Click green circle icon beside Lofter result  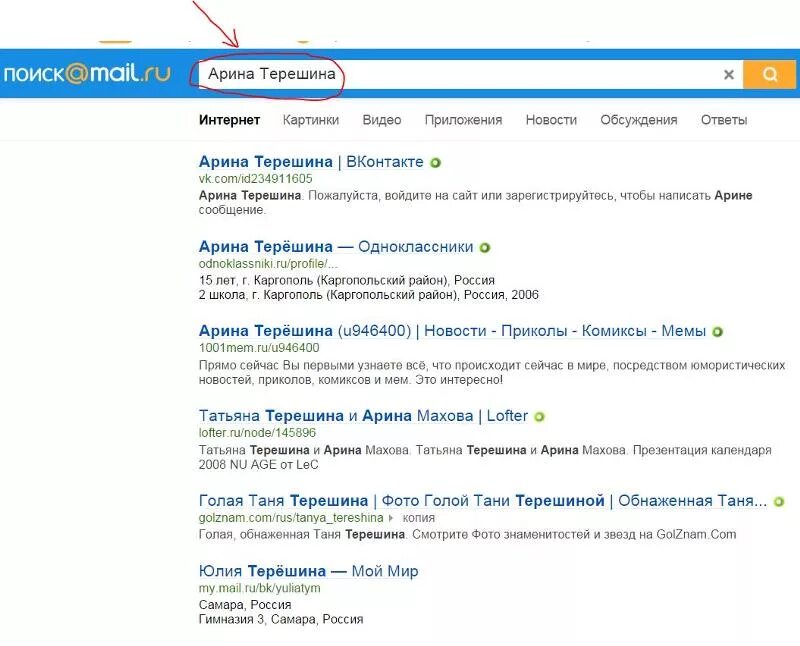(539, 416)
